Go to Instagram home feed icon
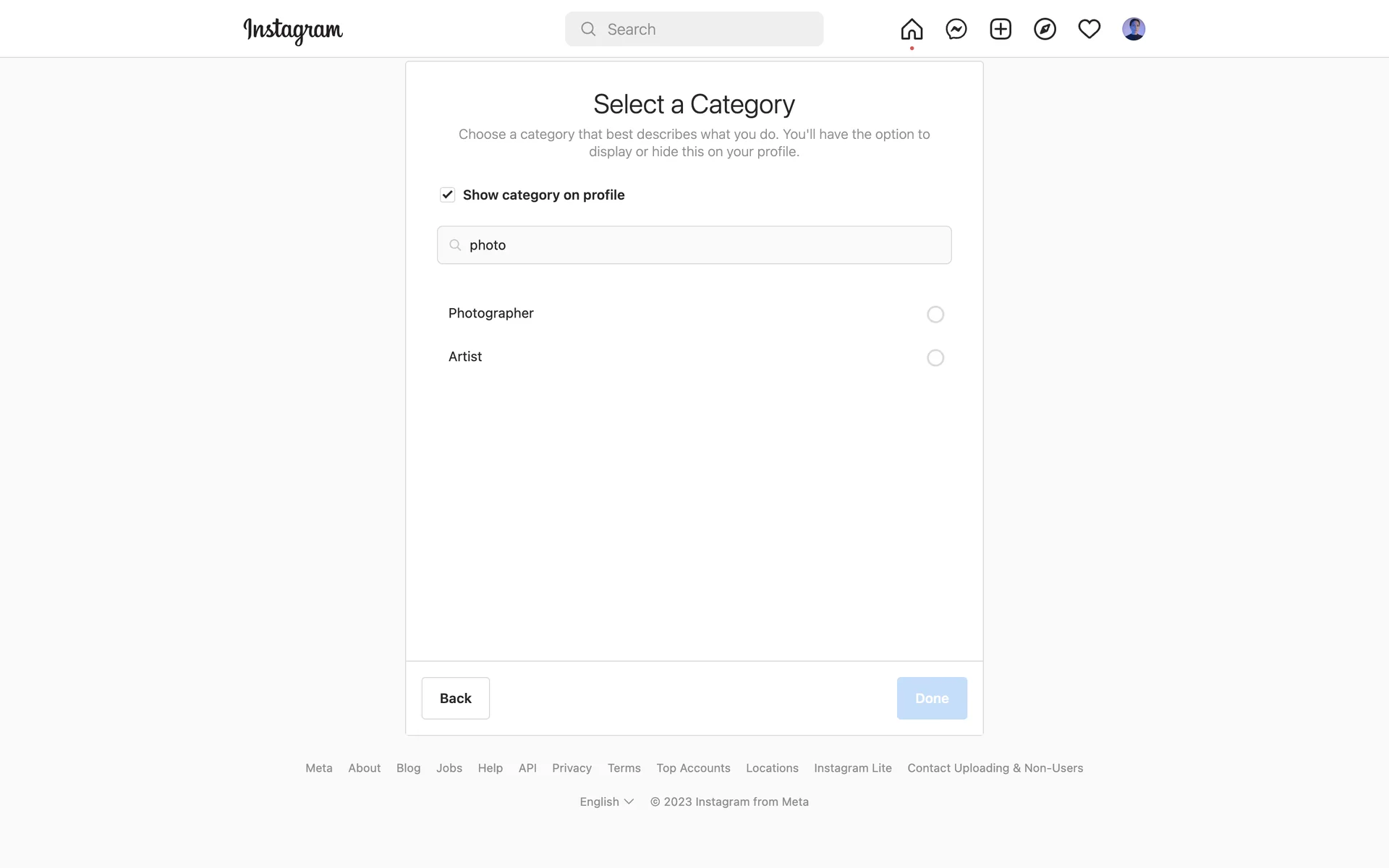 point(912,30)
